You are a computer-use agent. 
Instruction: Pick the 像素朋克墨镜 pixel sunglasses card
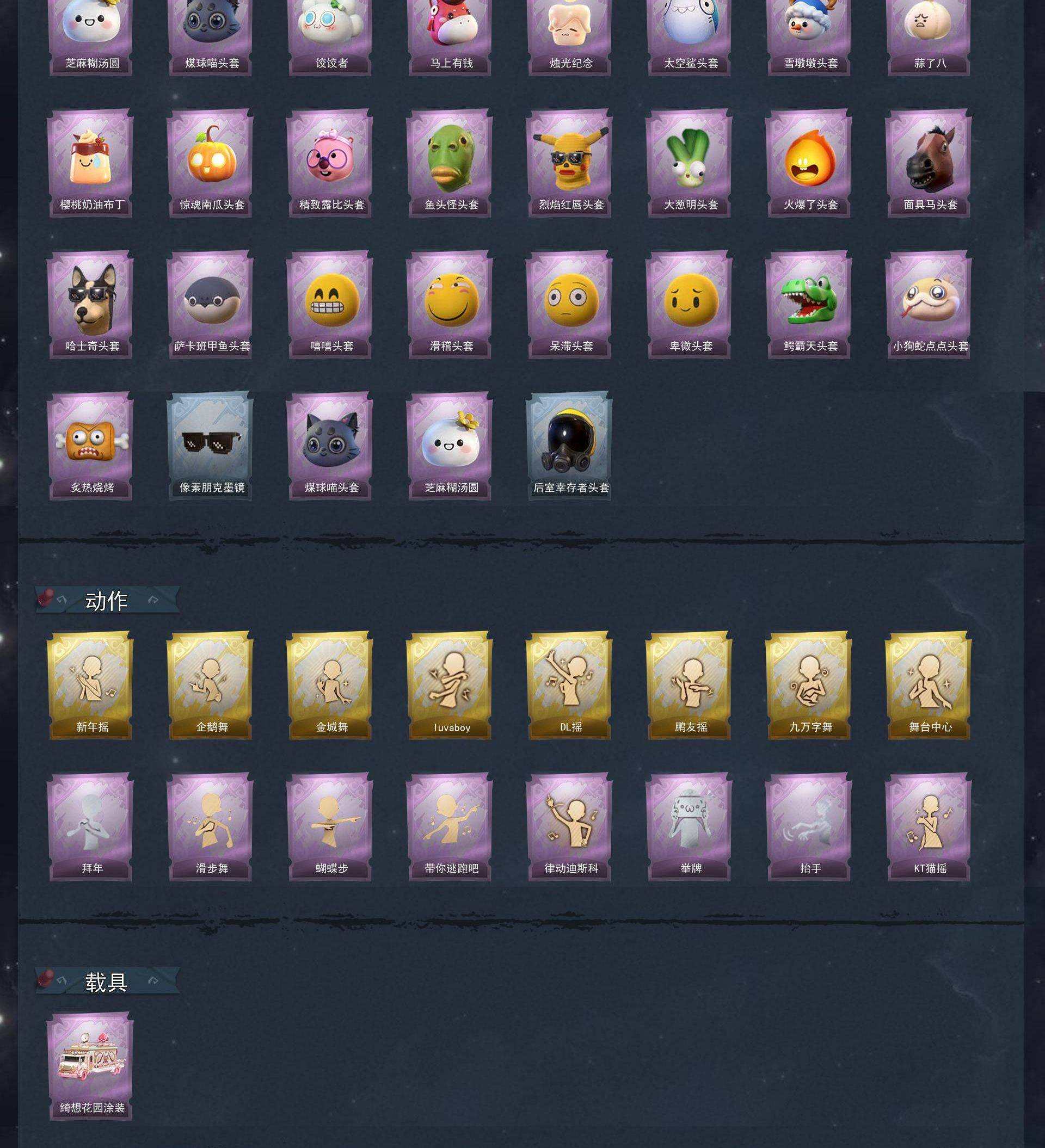(x=210, y=446)
